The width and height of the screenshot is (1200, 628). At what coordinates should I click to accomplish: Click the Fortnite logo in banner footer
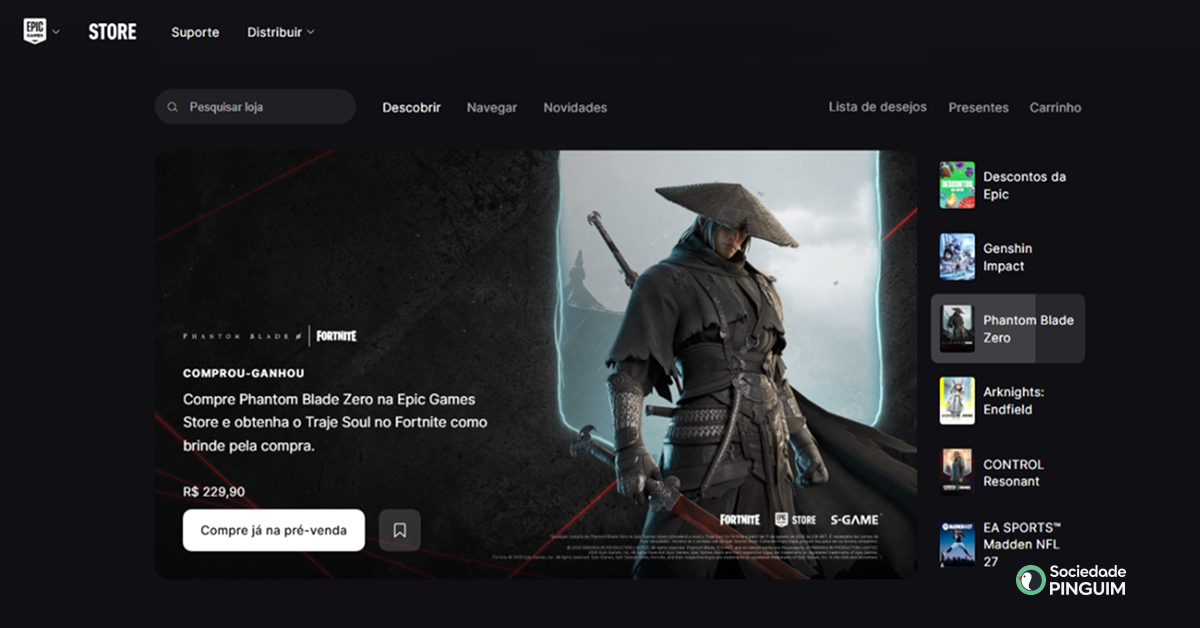(740, 520)
